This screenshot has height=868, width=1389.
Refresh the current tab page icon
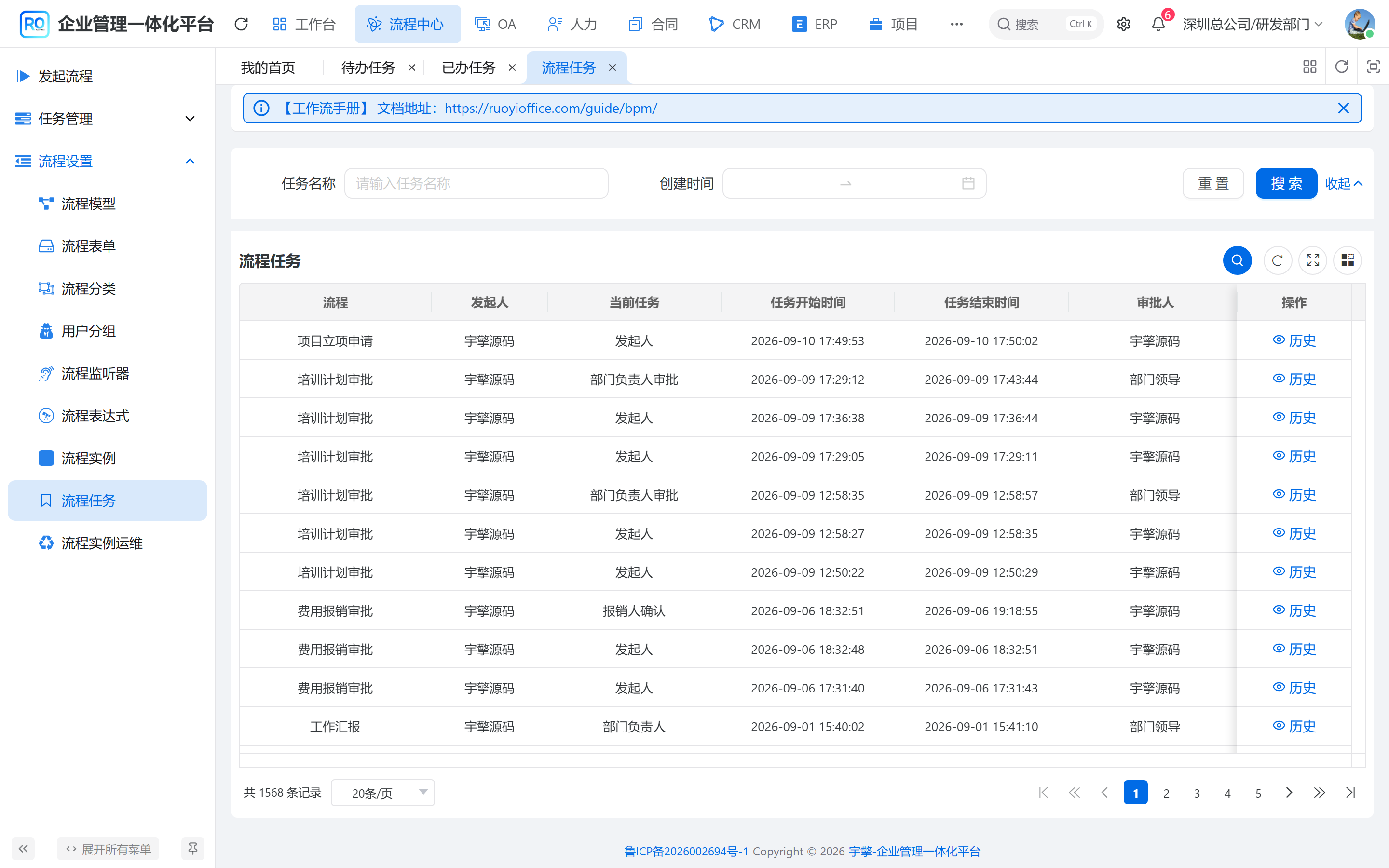point(1341,67)
